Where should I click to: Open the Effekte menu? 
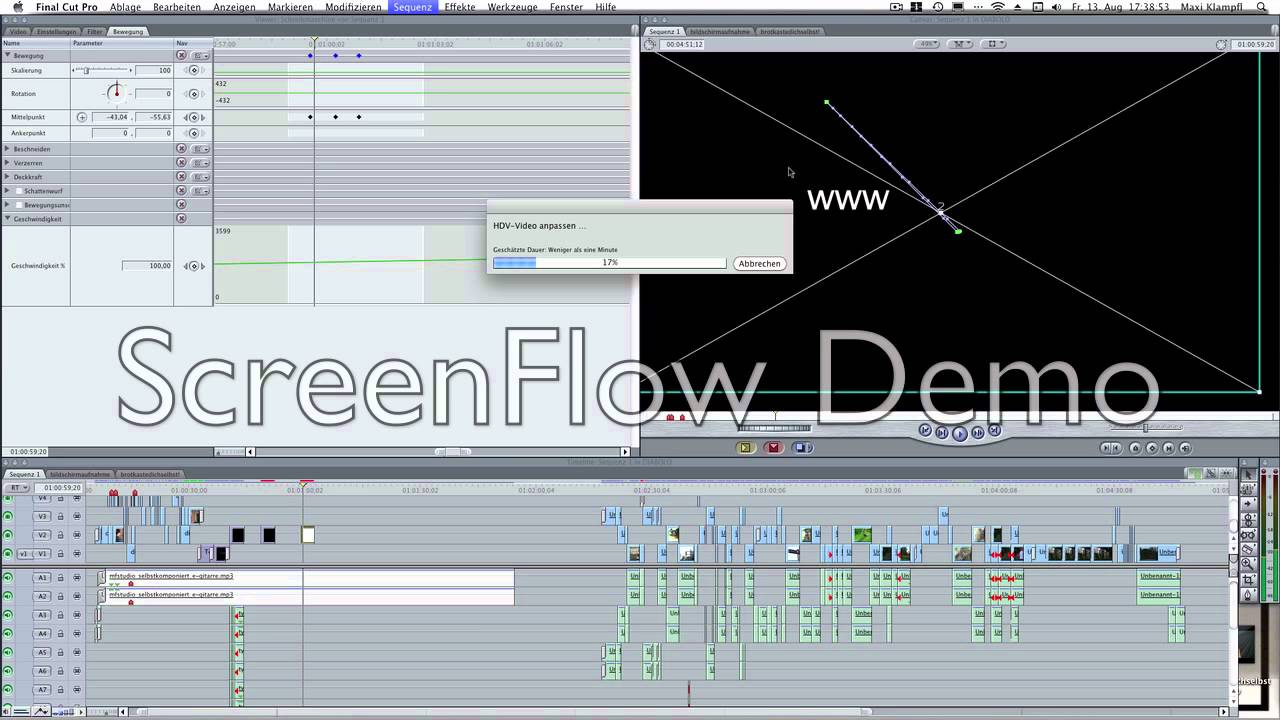460,7
